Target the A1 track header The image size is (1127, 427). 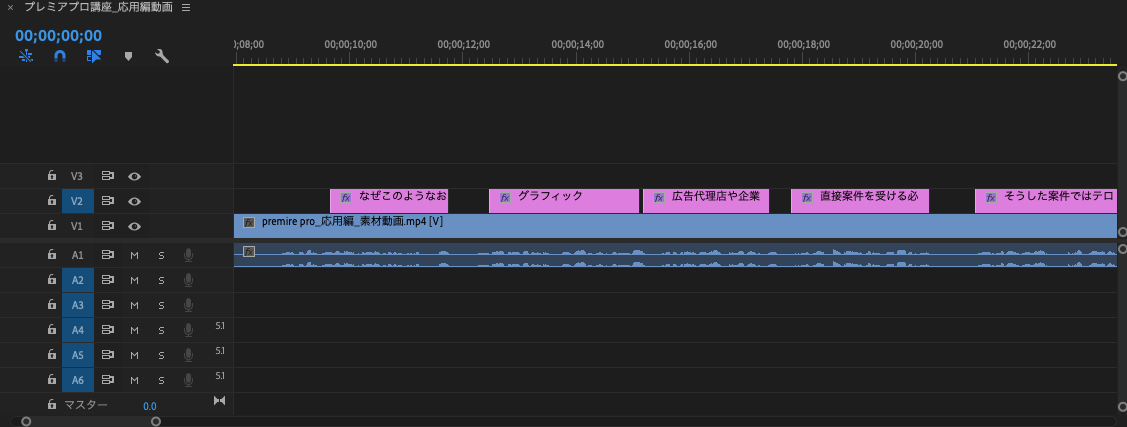77,254
